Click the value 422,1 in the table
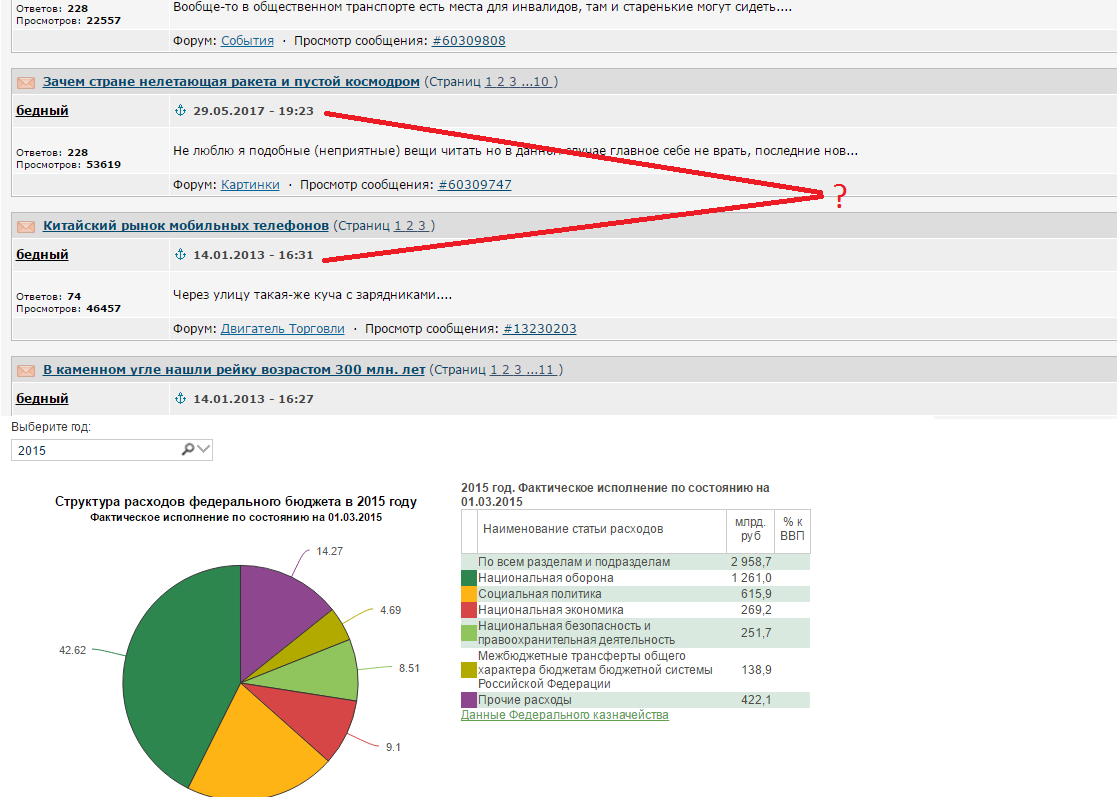 point(756,699)
